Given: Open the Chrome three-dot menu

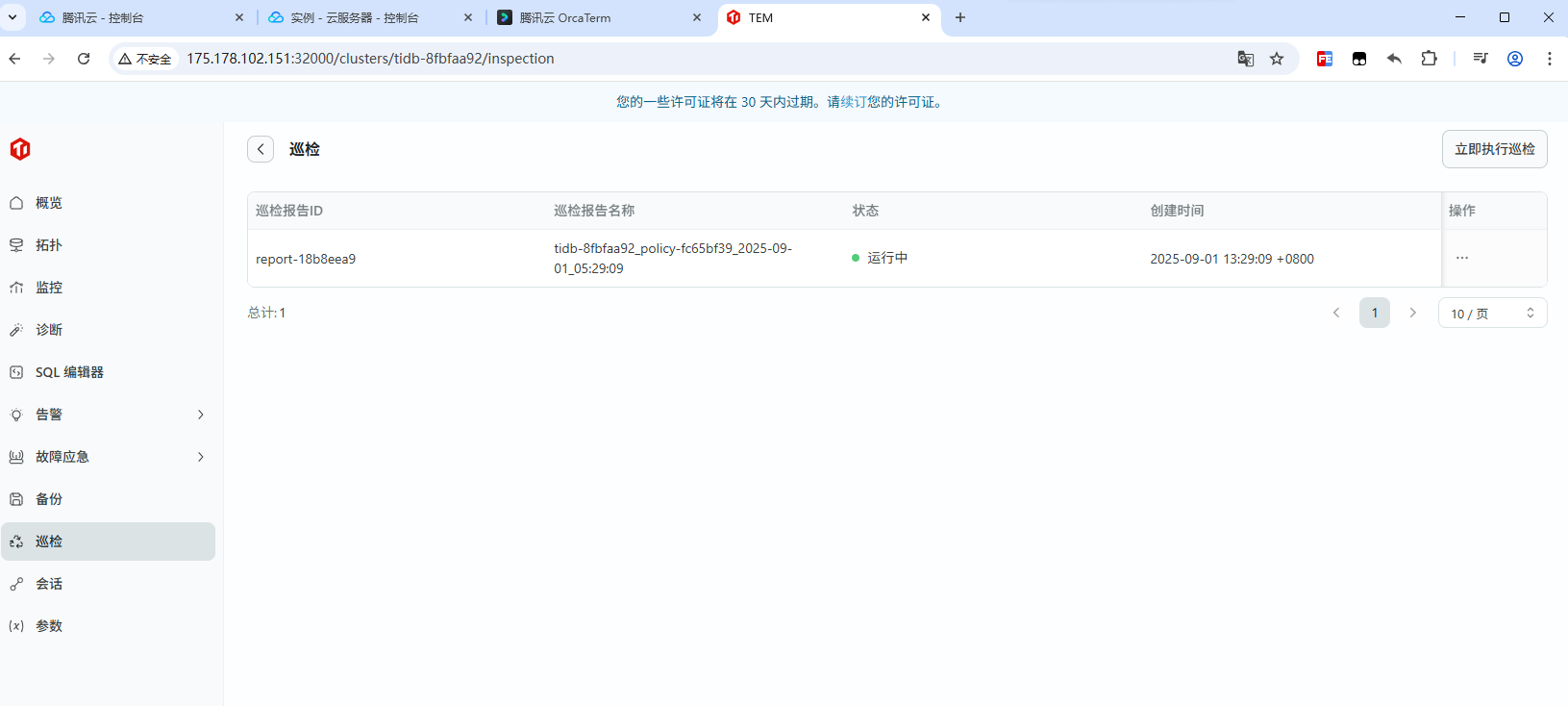Looking at the screenshot, I should [x=1550, y=59].
